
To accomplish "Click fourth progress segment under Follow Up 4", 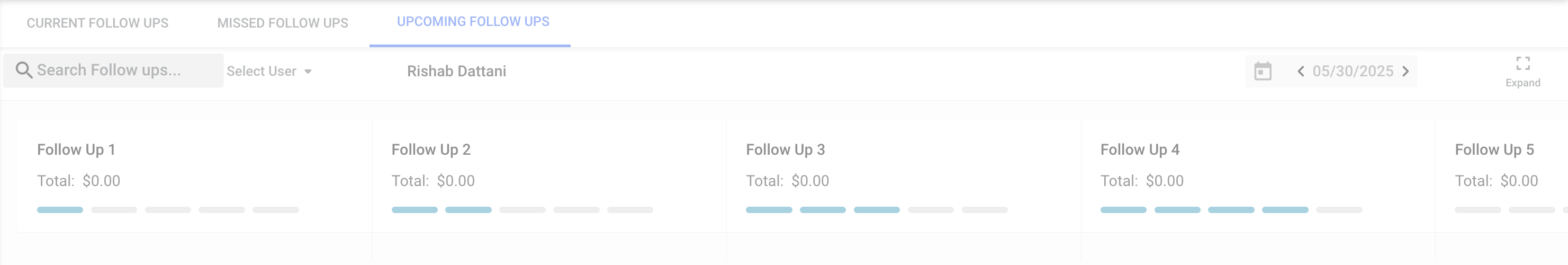I will click(x=1284, y=210).
